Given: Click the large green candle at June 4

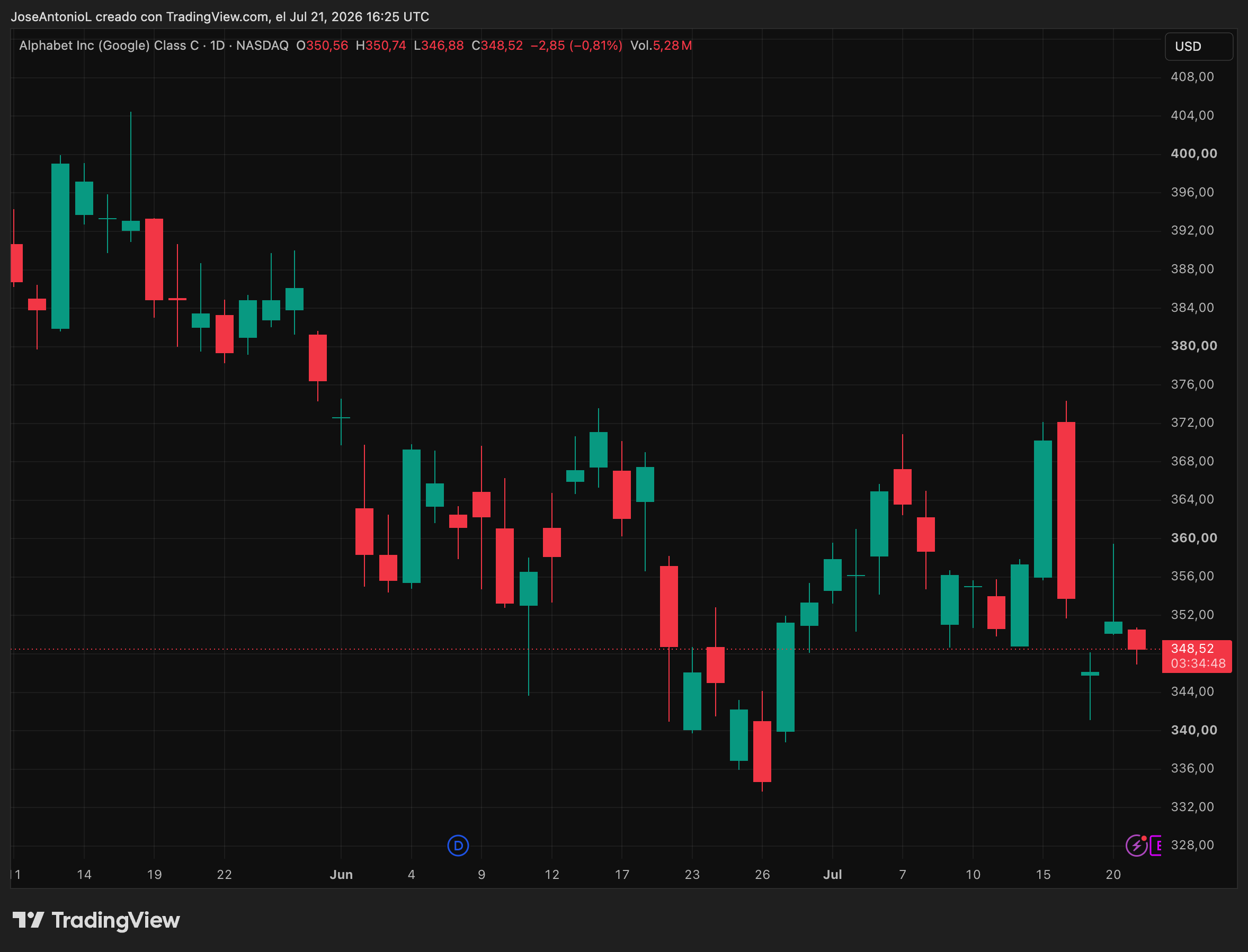Looking at the screenshot, I should (412, 516).
